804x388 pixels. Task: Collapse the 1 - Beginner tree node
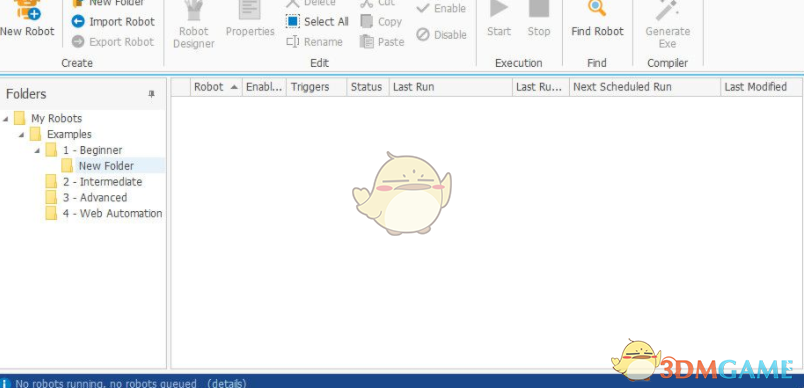[x=37, y=151]
